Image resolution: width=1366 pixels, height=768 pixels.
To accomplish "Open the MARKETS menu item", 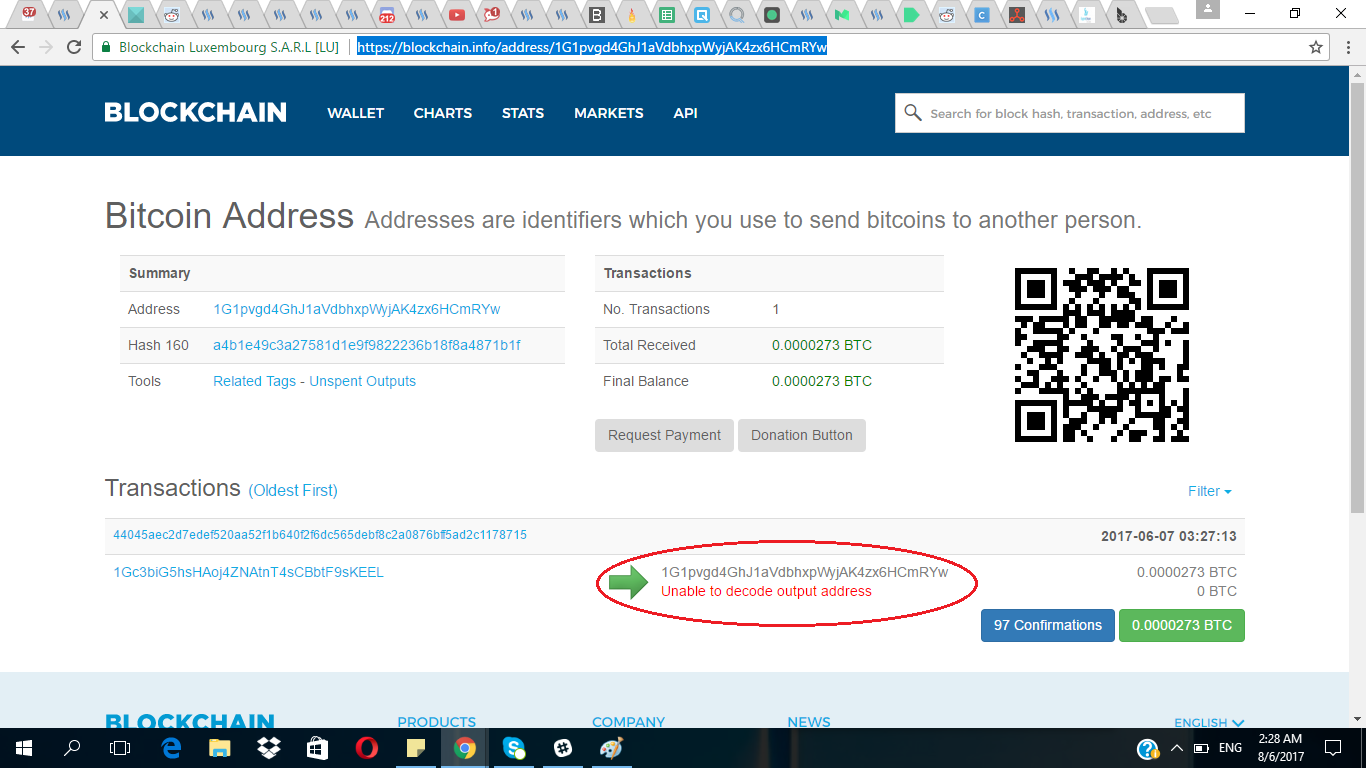I will click(609, 113).
